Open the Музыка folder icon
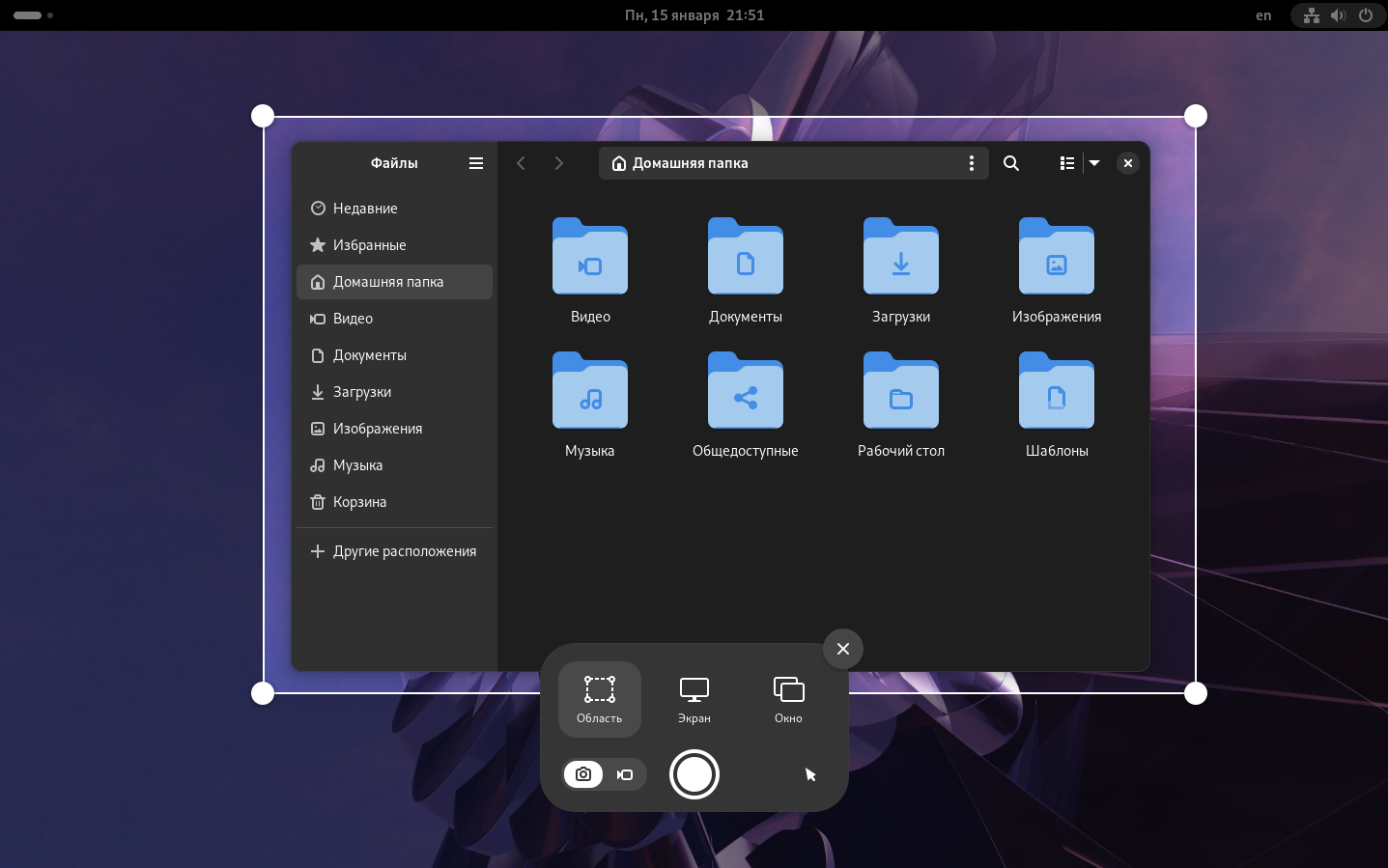The width and height of the screenshot is (1388, 868). click(589, 391)
